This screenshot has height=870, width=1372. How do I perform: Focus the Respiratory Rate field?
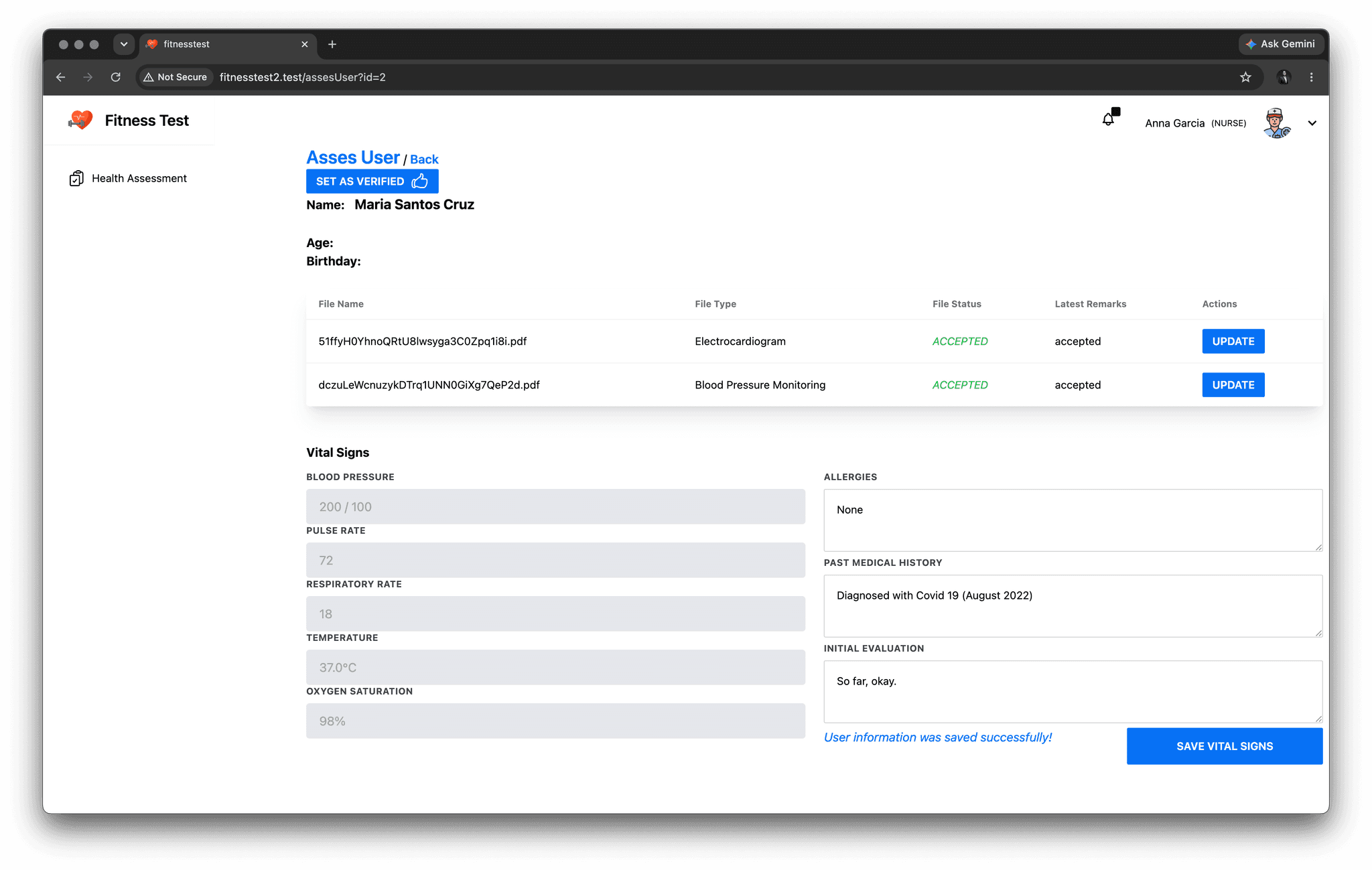point(555,613)
